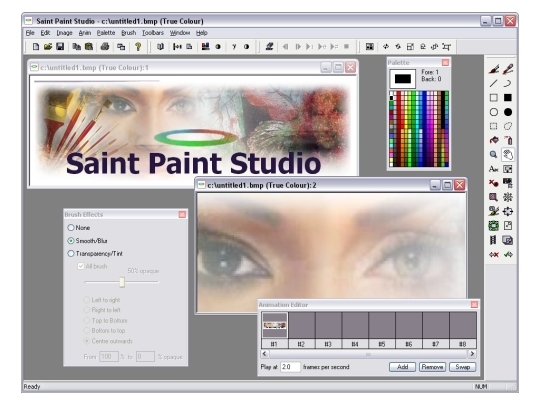Screen dimensions: 540x405
Task: Click the Paste clipboard toolbar icon
Action: pyautogui.click(x=89, y=46)
